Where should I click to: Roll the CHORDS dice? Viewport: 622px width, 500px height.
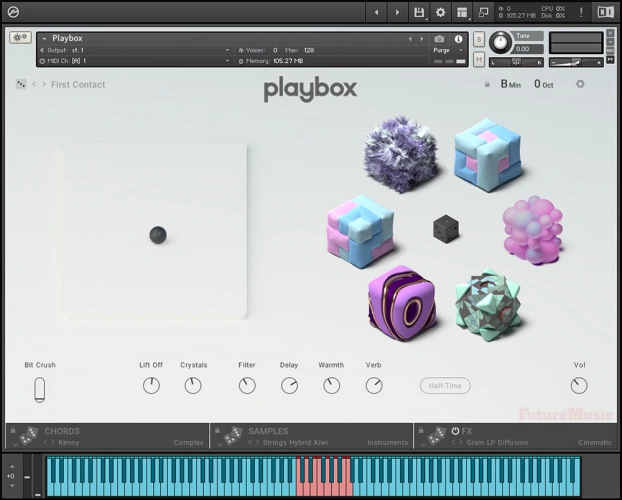tap(28, 435)
